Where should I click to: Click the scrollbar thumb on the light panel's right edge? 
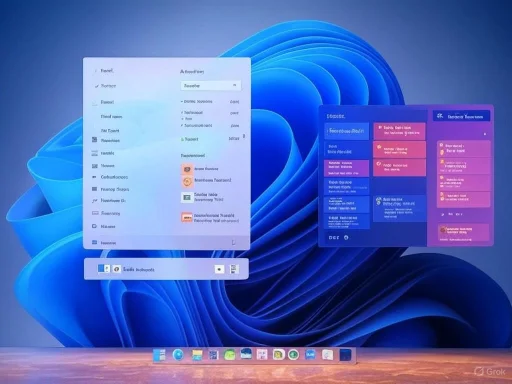click(244, 136)
